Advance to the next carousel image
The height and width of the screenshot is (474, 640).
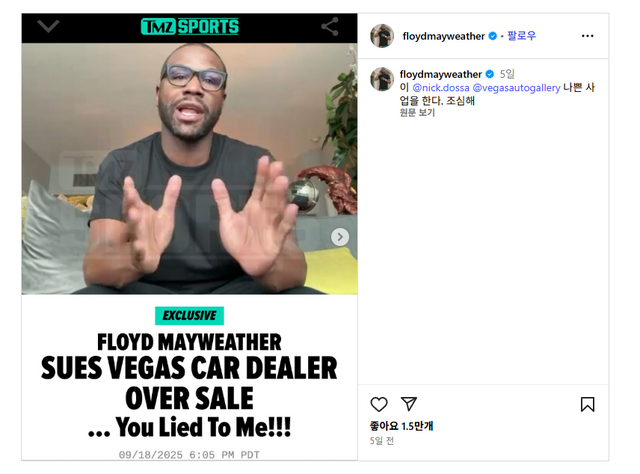click(340, 237)
